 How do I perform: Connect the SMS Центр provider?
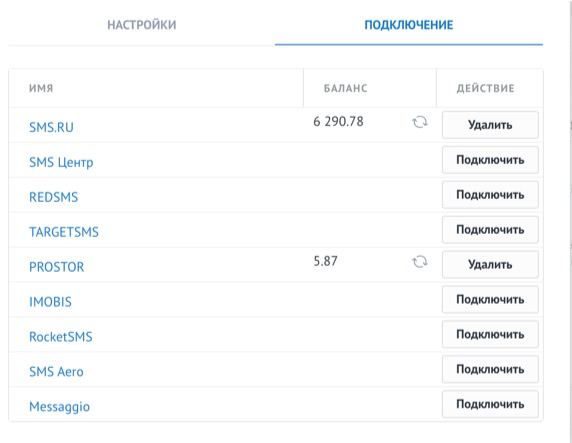click(x=490, y=160)
